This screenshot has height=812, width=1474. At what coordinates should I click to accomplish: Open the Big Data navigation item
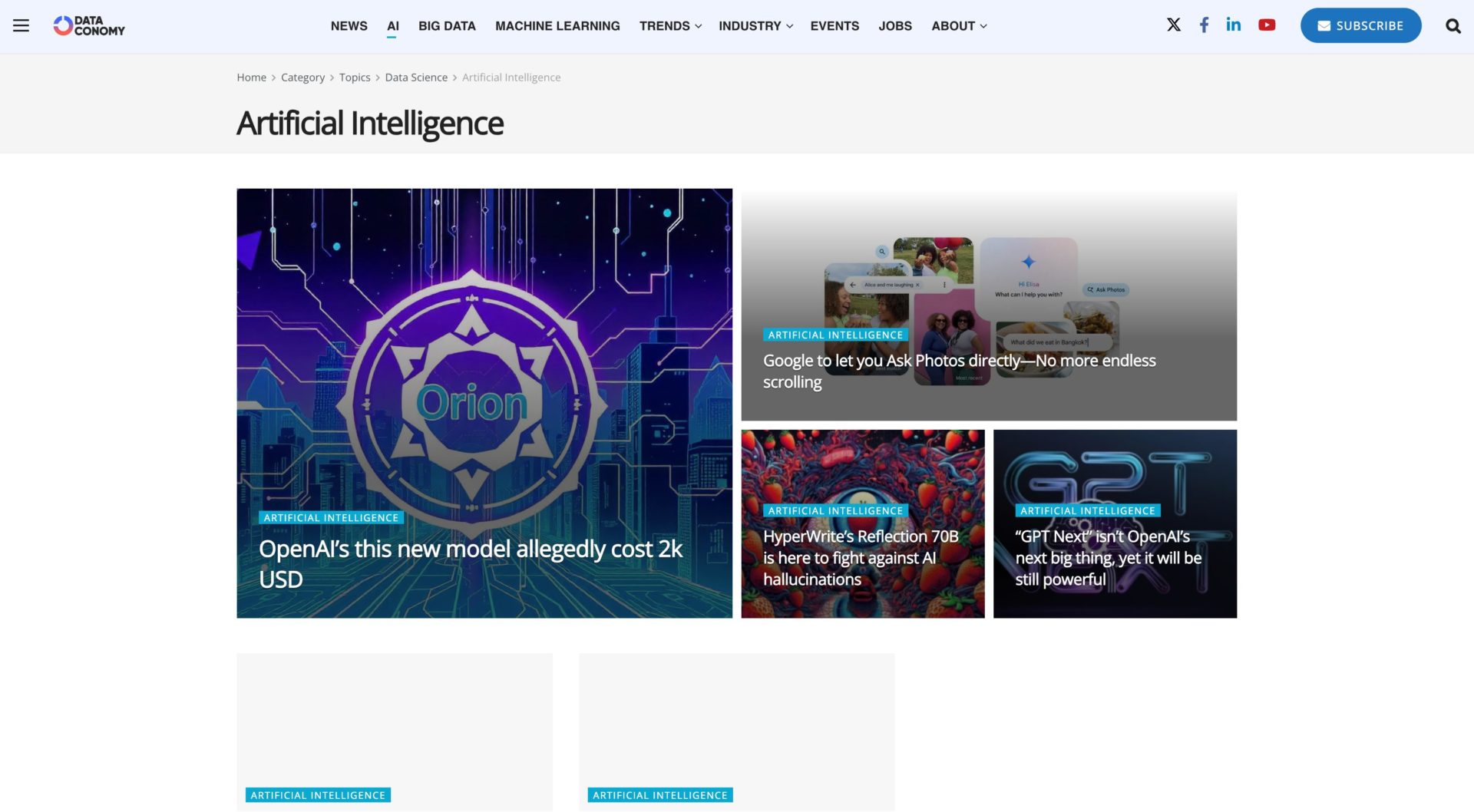coord(447,25)
